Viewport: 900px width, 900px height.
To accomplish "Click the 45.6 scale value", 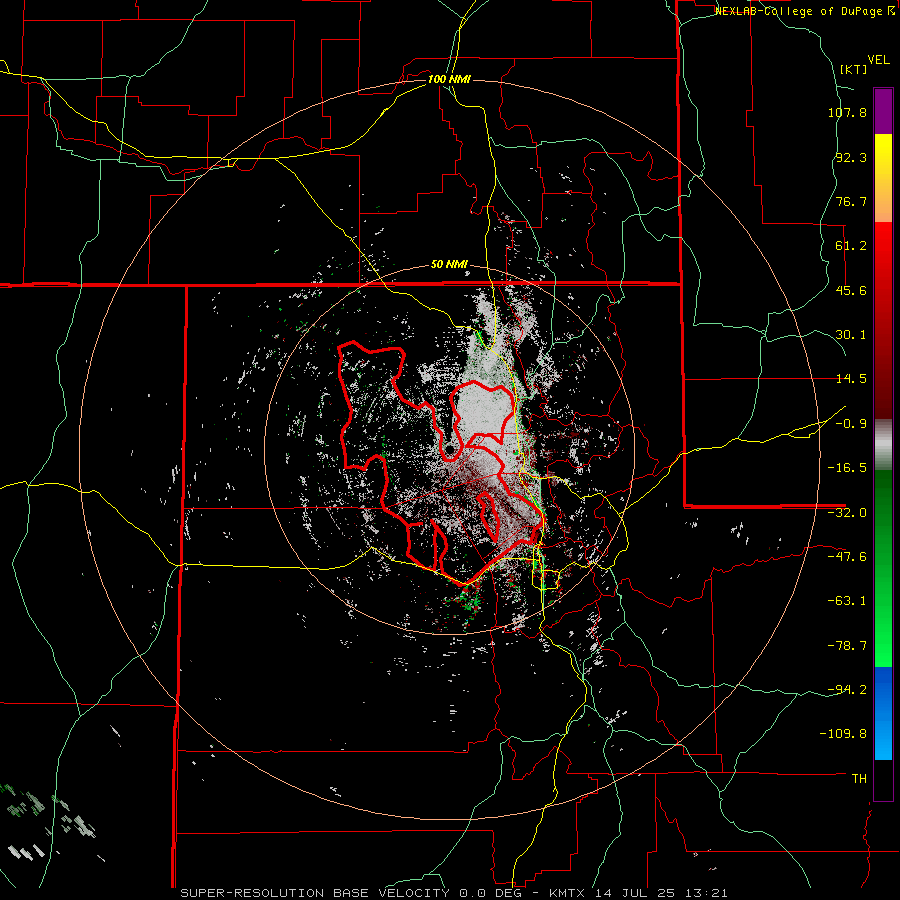I will click(x=851, y=290).
